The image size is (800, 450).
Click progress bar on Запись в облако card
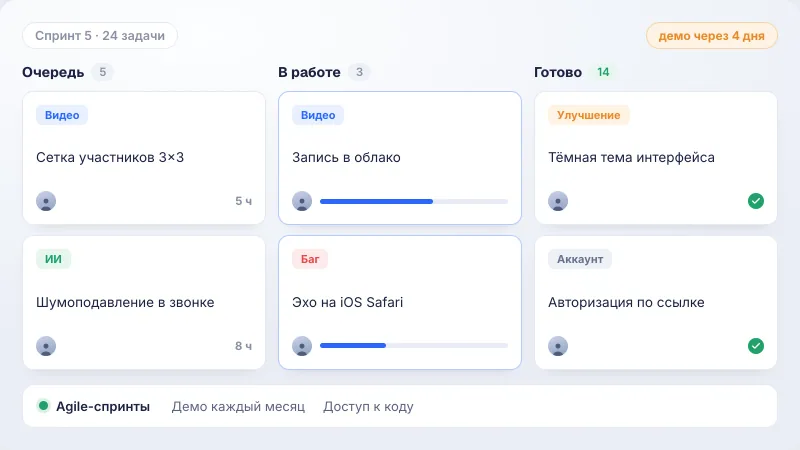coord(414,202)
